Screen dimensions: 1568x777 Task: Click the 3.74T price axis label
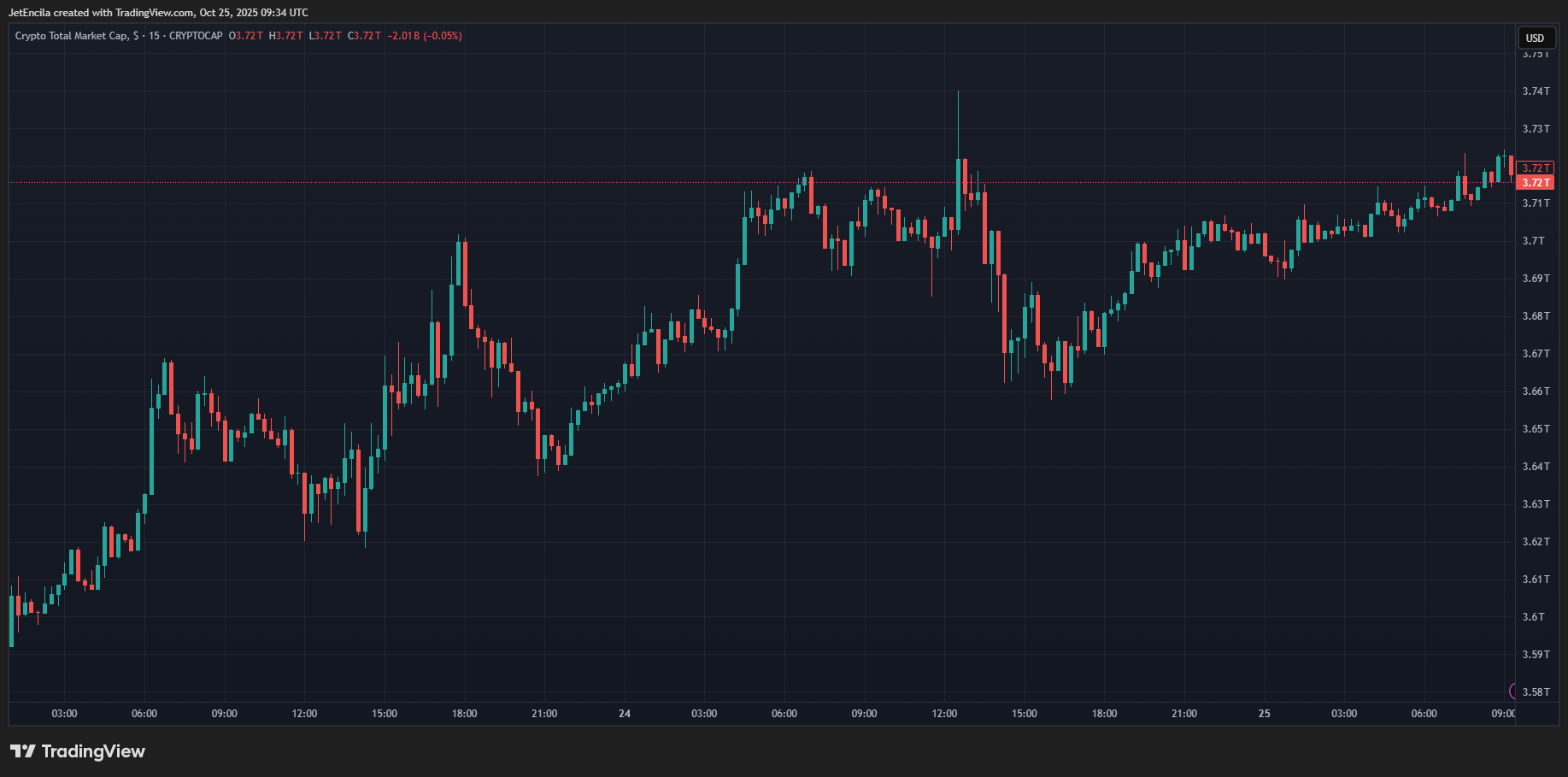1535,91
